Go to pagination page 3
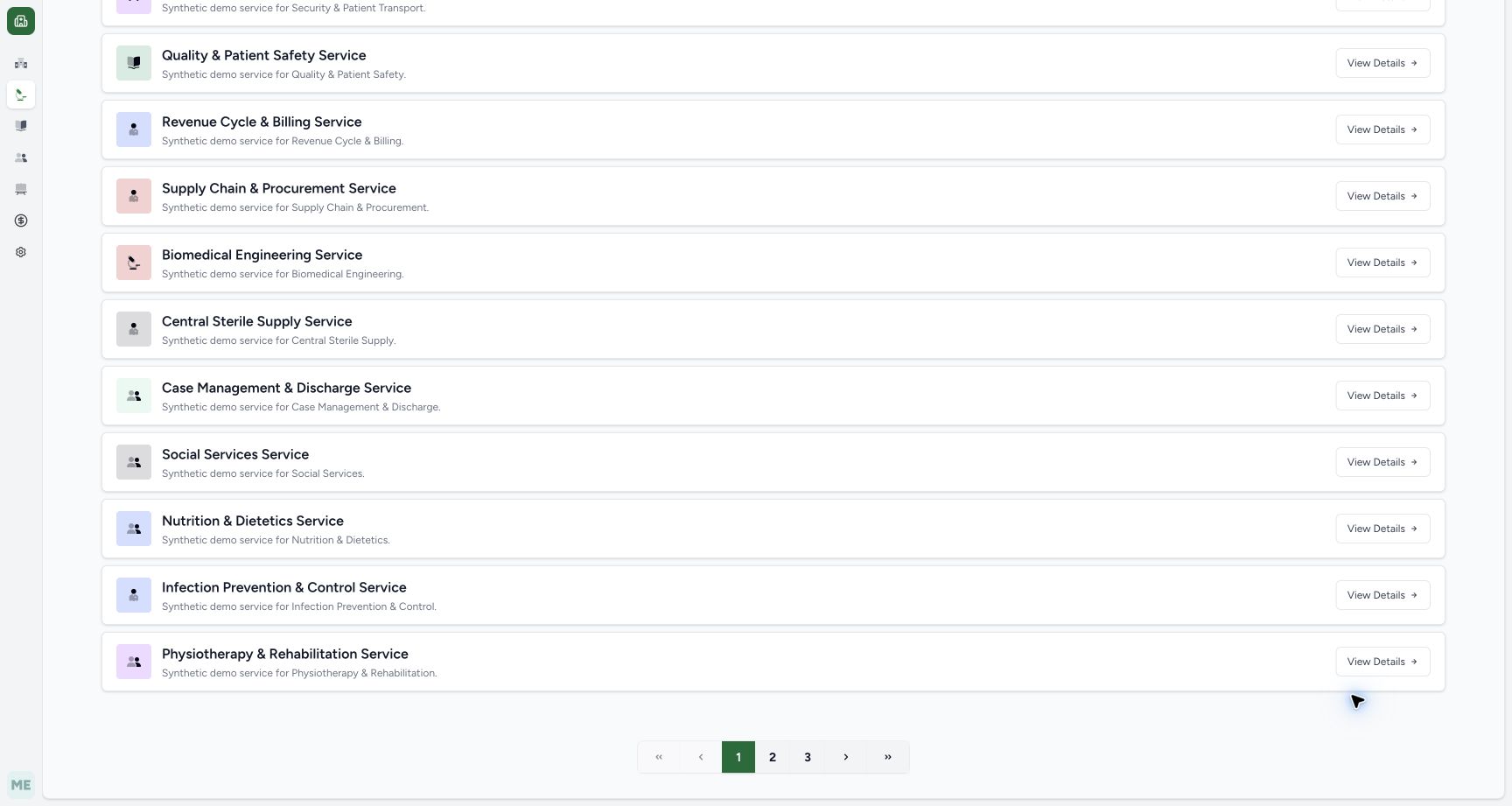The image size is (1512, 806). click(808, 757)
